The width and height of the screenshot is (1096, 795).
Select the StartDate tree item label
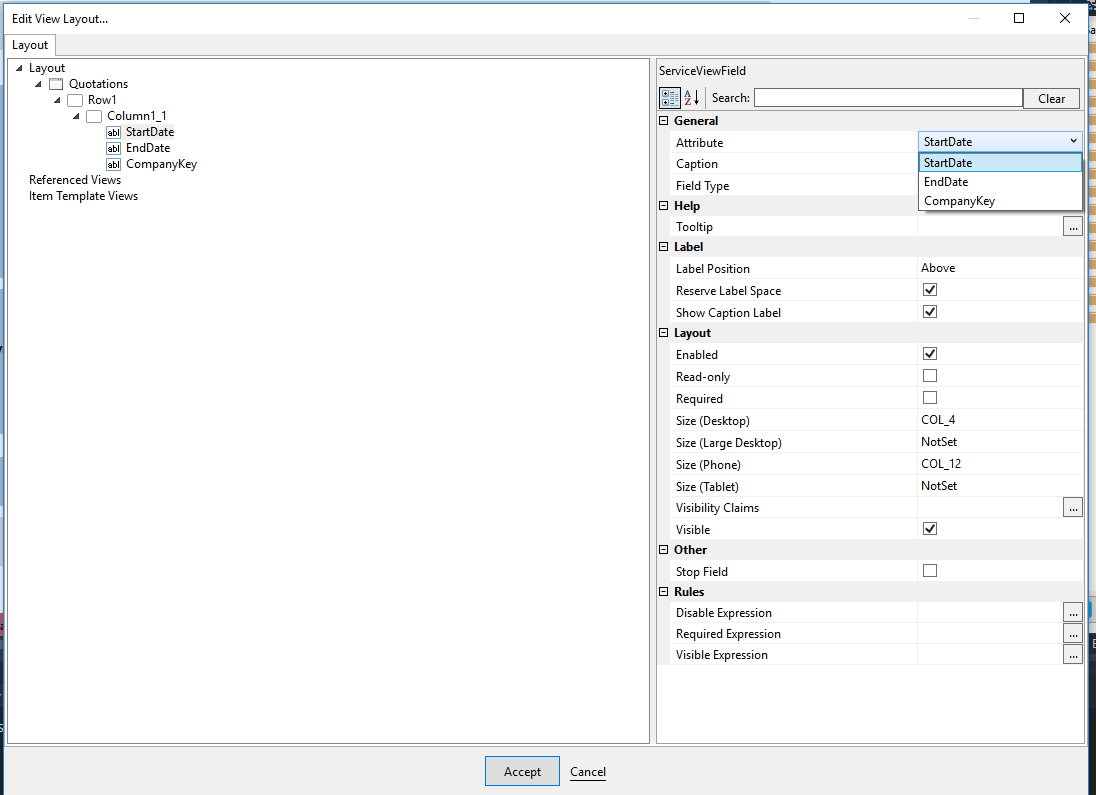[x=150, y=132]
